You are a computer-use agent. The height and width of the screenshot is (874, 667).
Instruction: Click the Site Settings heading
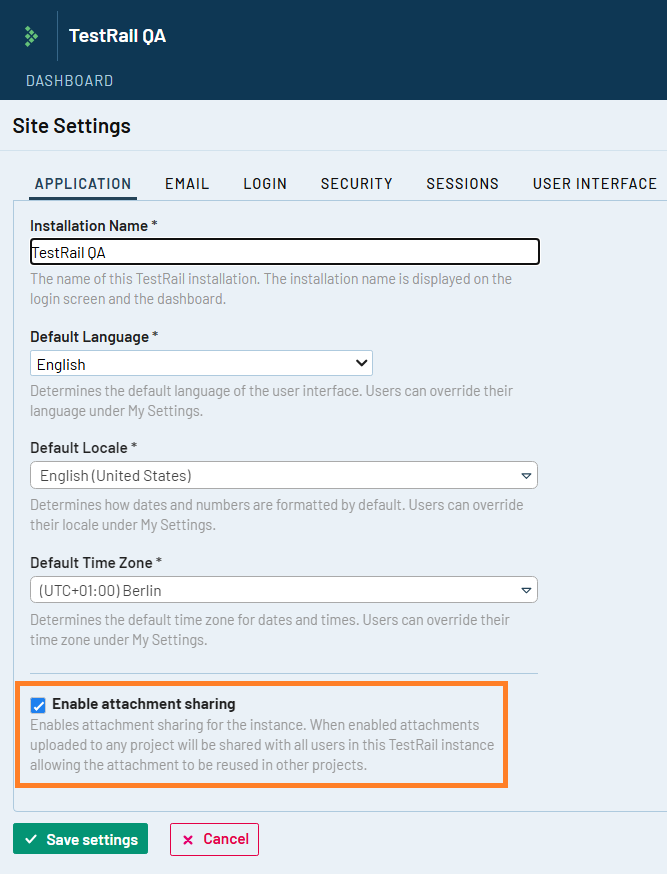tap(72, 126)
